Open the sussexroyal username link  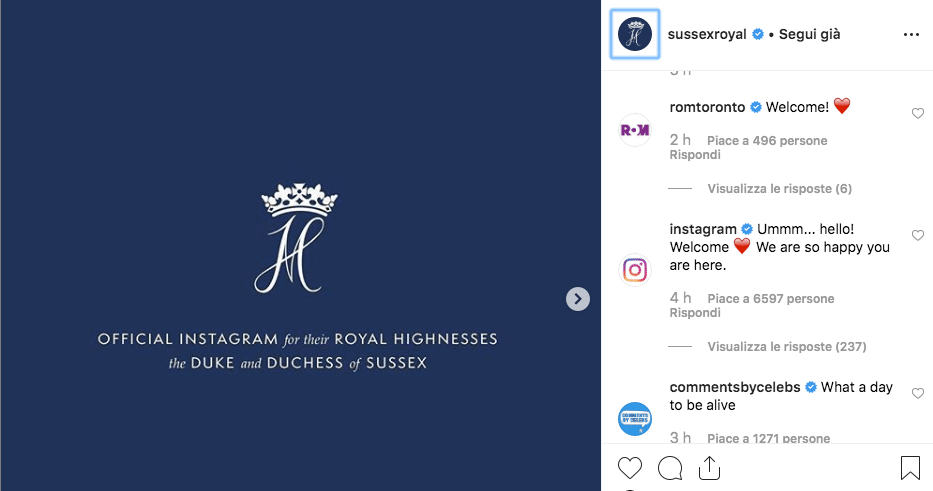pyautogui.click(x=707, y=34)
